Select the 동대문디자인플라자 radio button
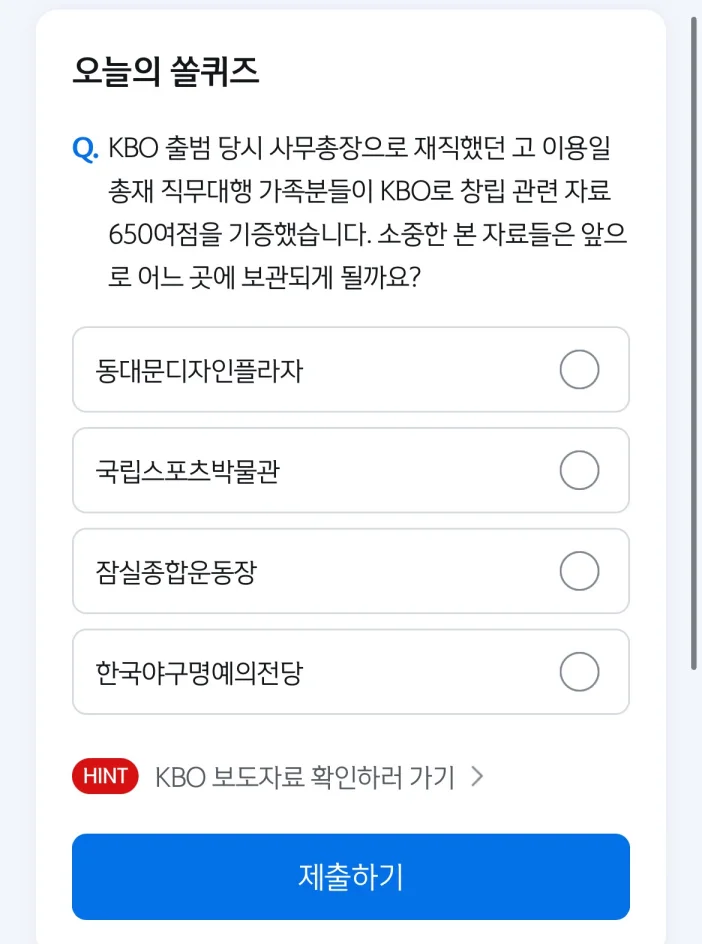 [579, 369]
